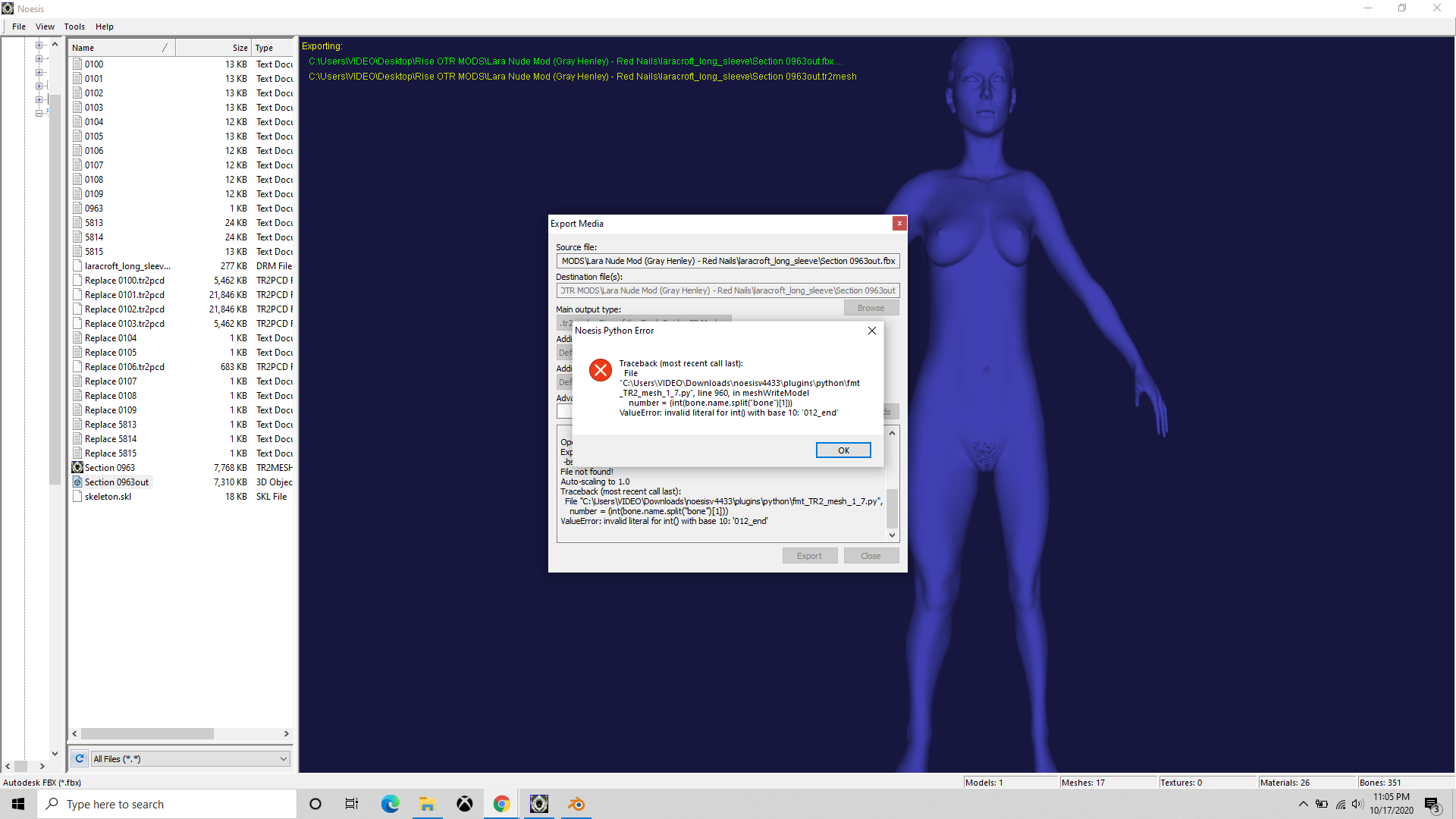Click the file icon of laracroft_long_sleeve DRM file
The height and width of the screenshot is (819, 1456).
77,266
